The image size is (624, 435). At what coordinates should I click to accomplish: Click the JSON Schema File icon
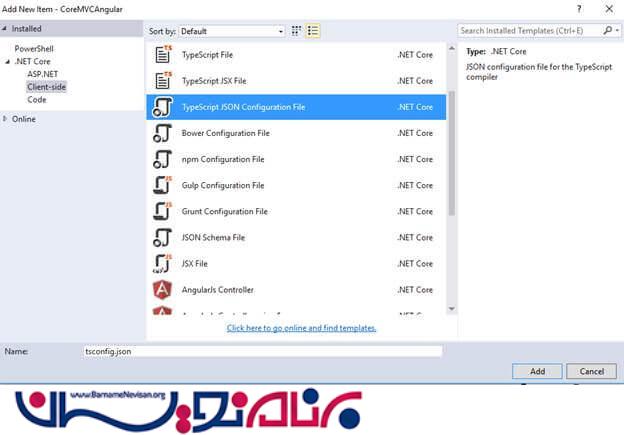coord(163,237)
